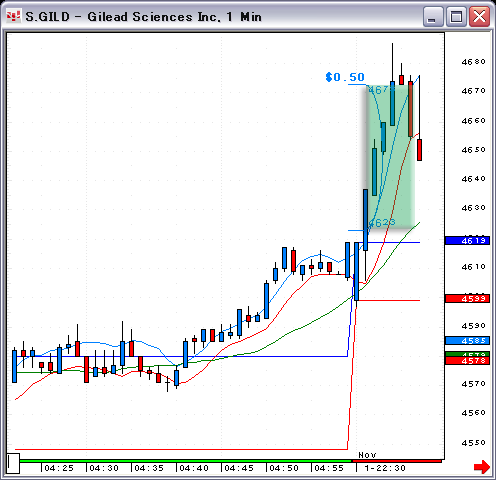Viewport: 496px width, 480px height.
Task: Maximize the S.GILD chart window
Action: [x=456, y=17]
